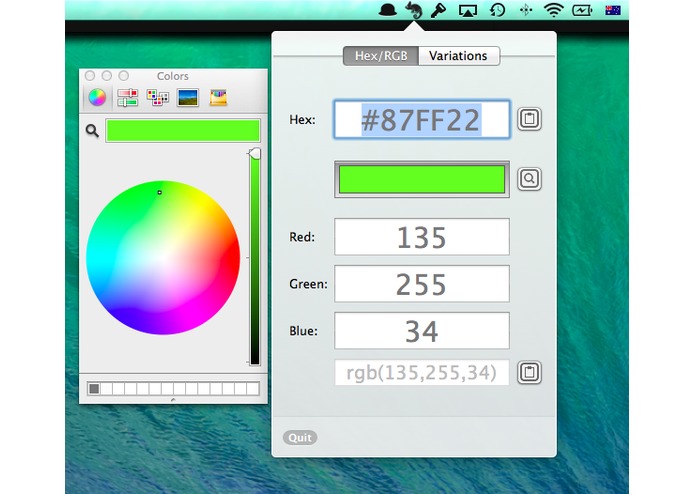
Task: Quit the color app
Action: click(300, 438)
